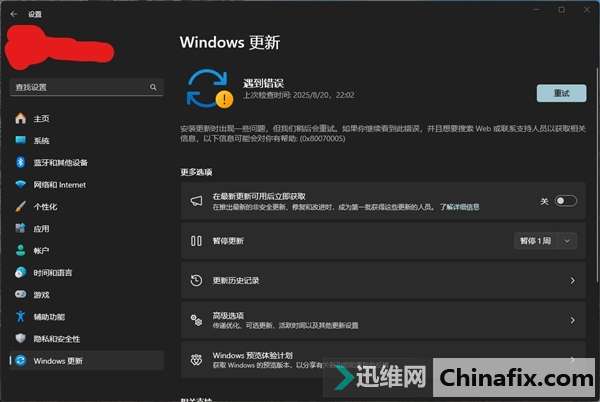Open 网络和 Internet settings page

click(87, 185)
